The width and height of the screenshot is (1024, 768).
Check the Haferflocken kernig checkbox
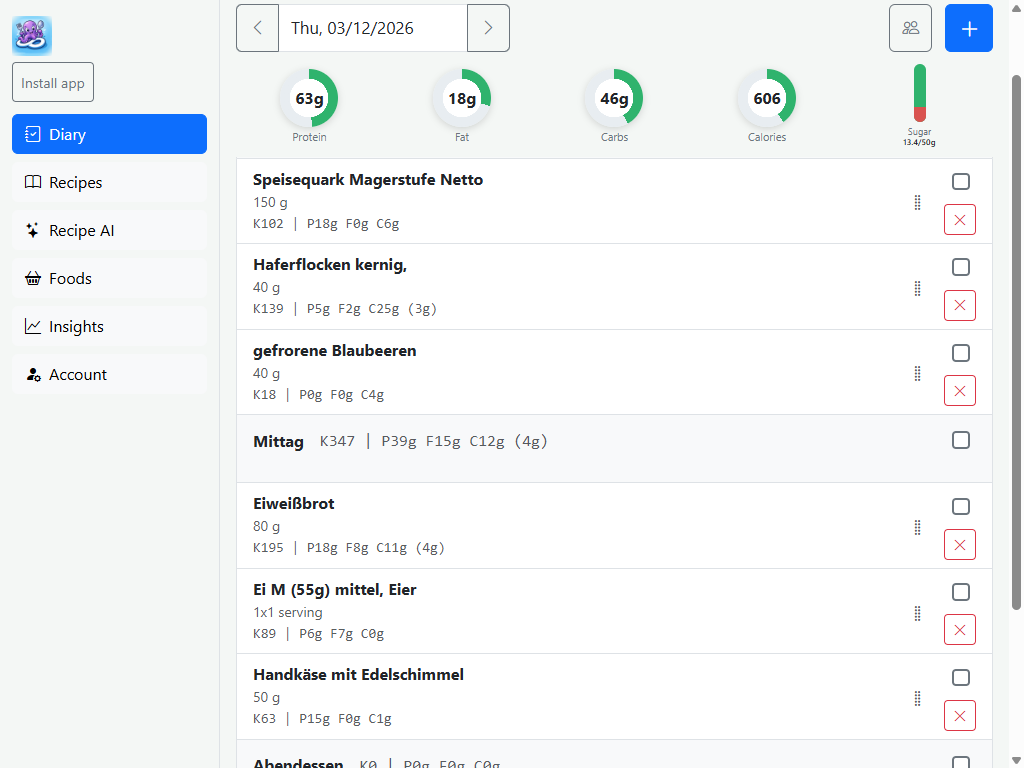pos(961,267)
